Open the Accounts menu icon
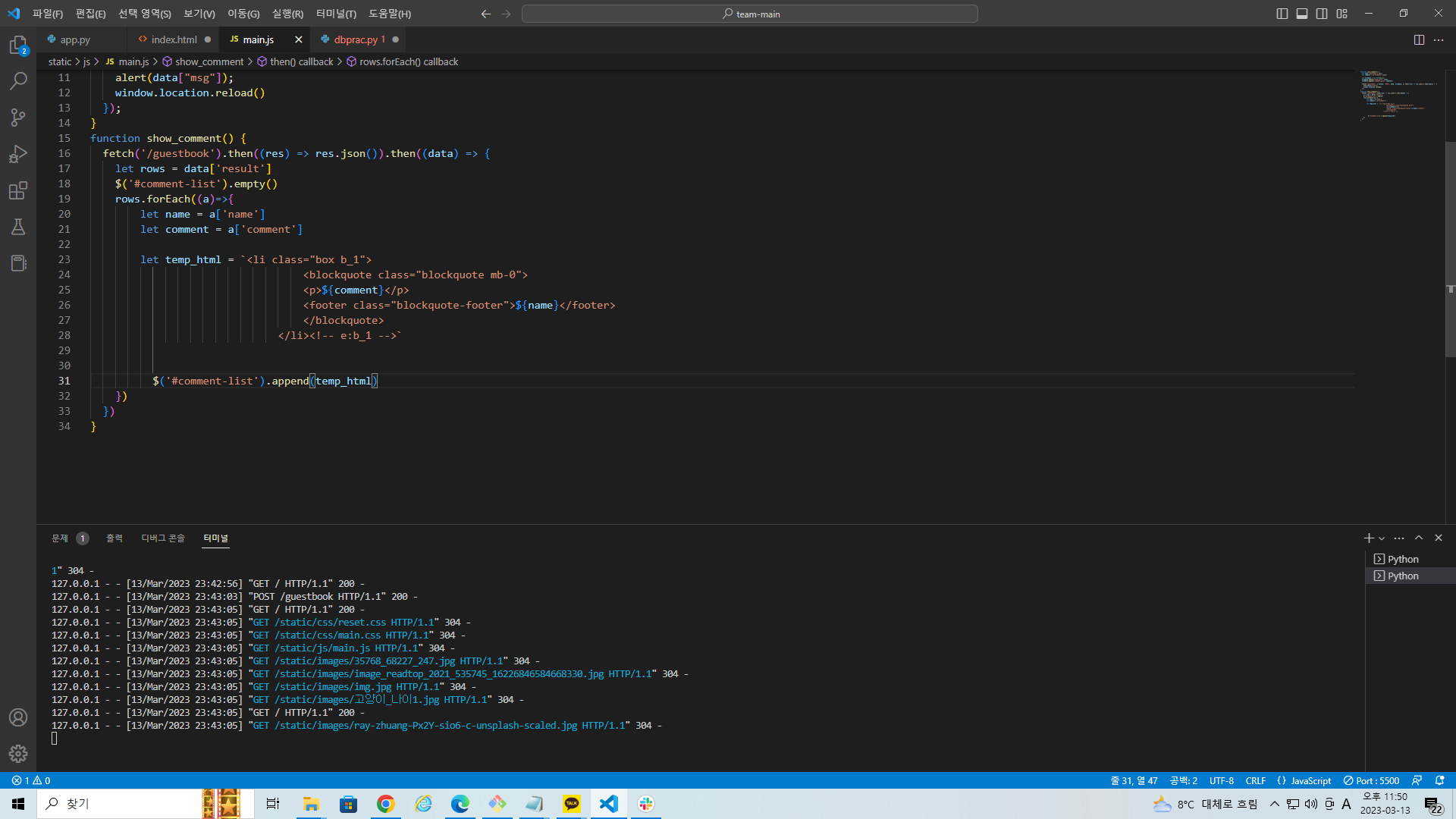The height and width of the screenshot is (819, 1456). 18,717
